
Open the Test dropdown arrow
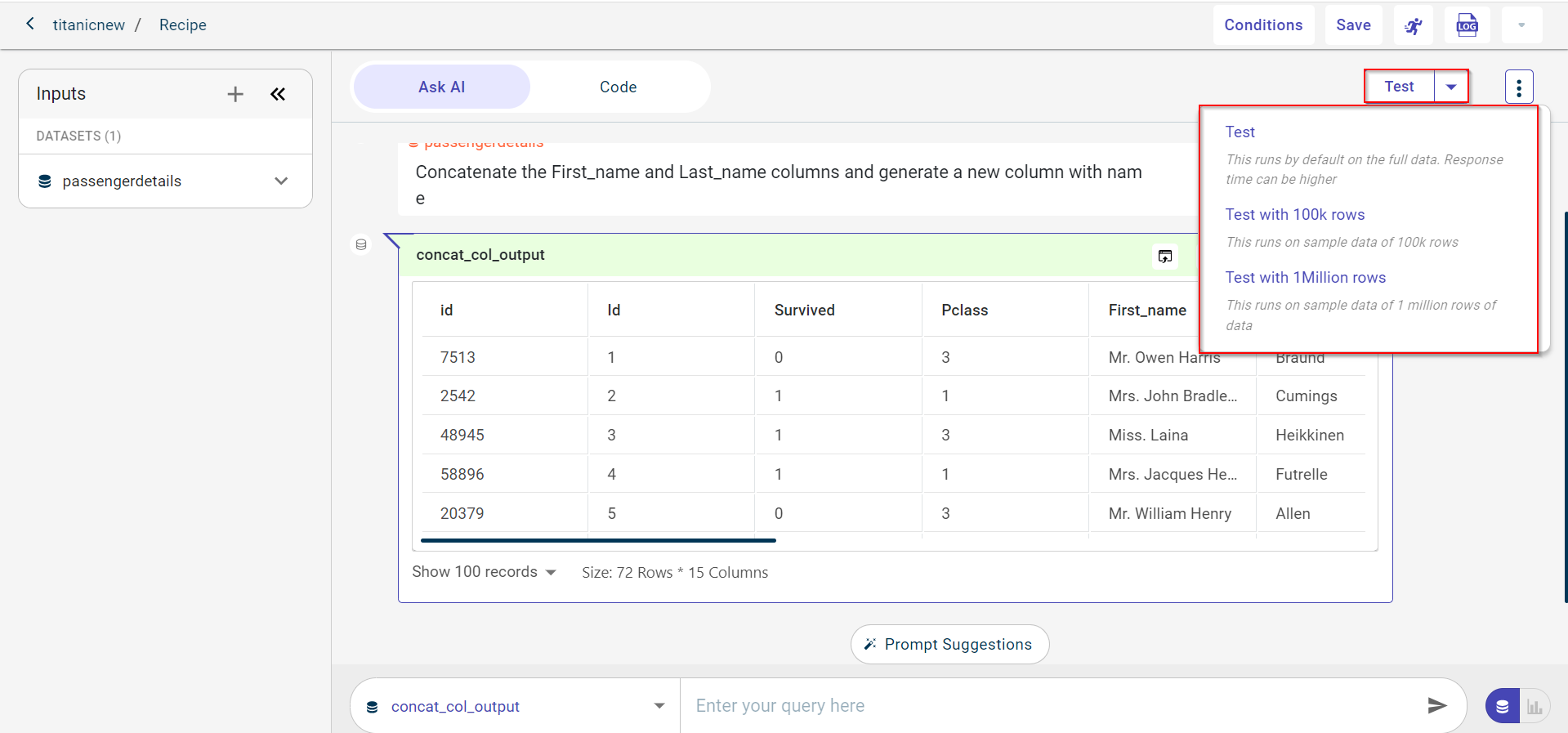tap(1451, 87)
